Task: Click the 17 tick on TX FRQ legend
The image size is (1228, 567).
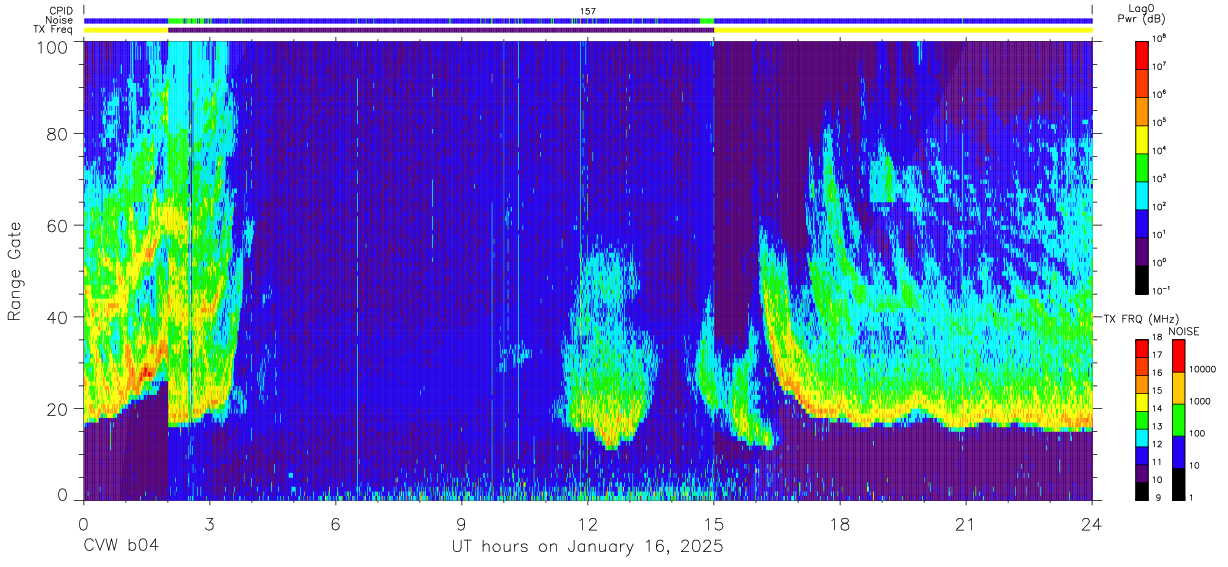Action: tap(1158, 355)
